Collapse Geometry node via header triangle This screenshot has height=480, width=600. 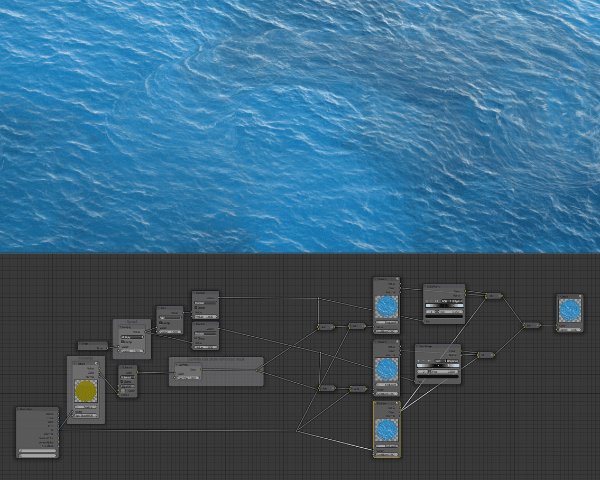pos(19,410)
